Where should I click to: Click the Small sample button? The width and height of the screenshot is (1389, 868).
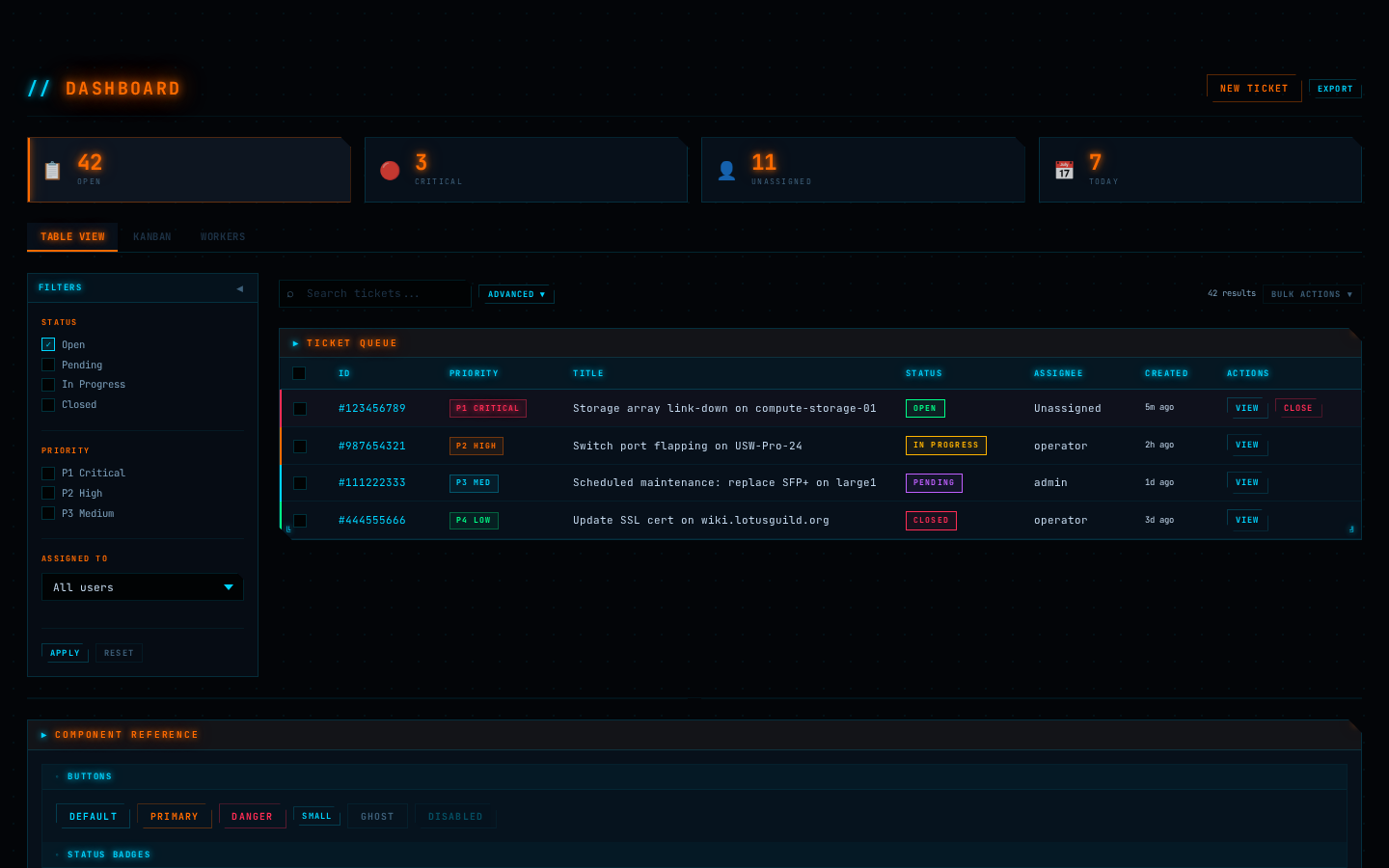tap(316, 816)
